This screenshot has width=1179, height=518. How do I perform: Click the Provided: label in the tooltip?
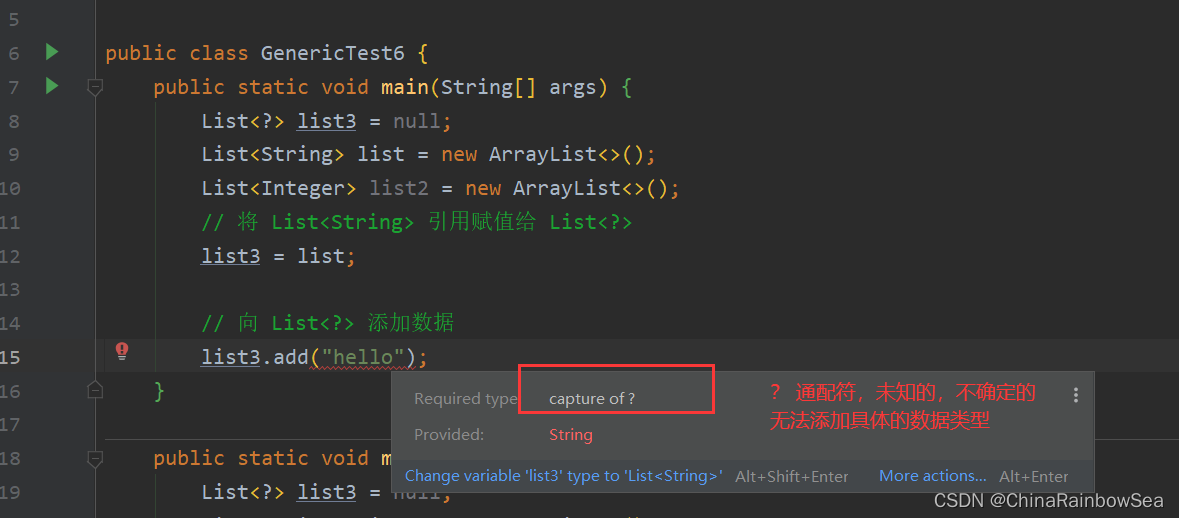click(x=450, y=435)
